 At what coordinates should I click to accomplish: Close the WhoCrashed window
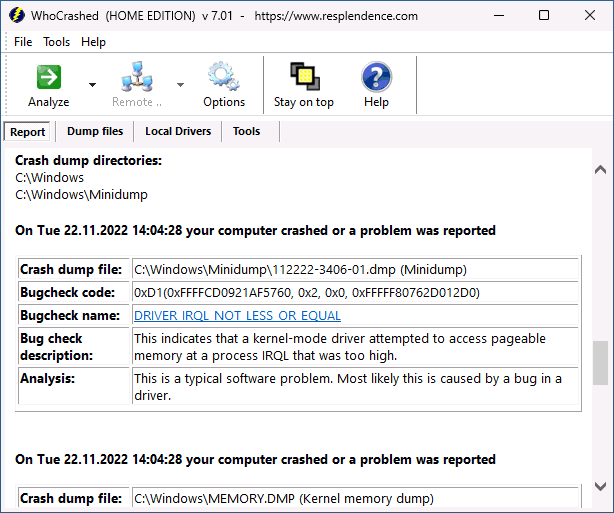tap(590, 16)
